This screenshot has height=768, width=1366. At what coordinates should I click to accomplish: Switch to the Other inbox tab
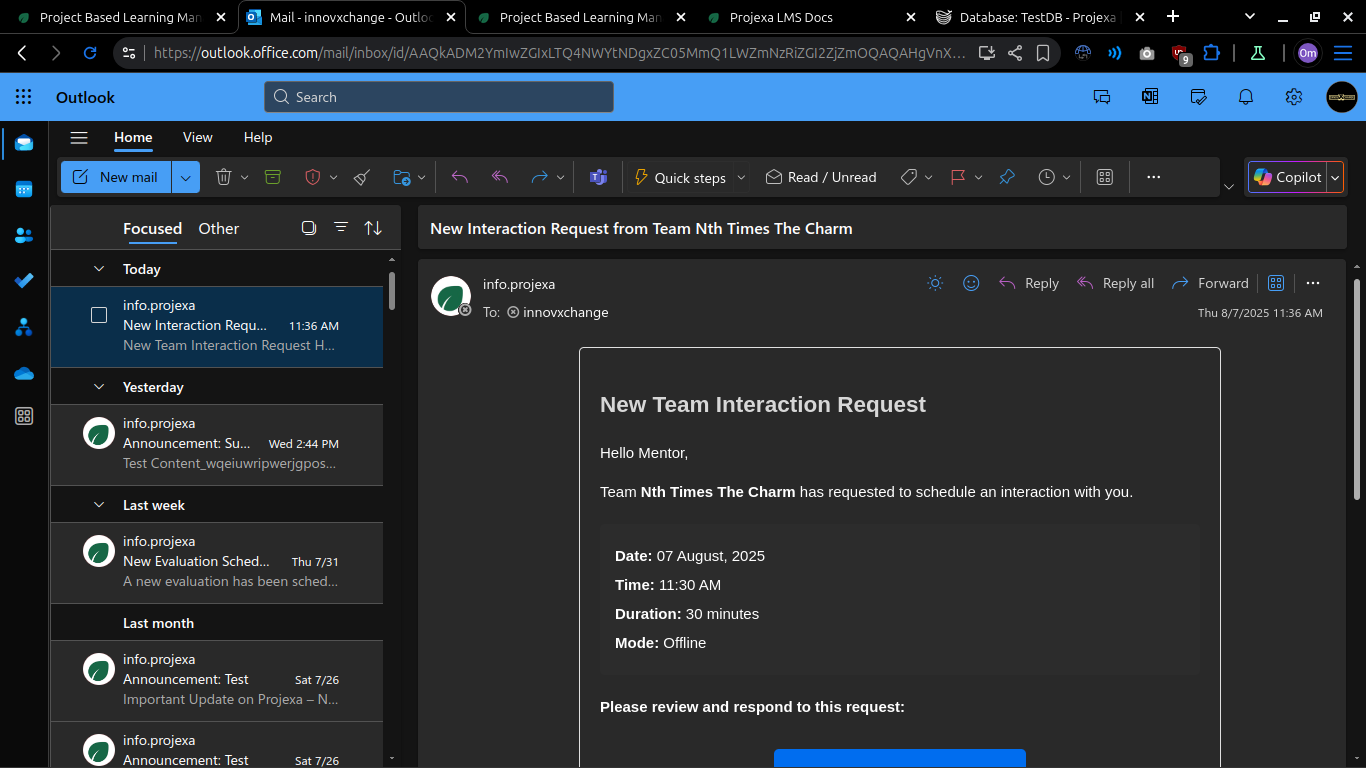(x=218, y=228)
